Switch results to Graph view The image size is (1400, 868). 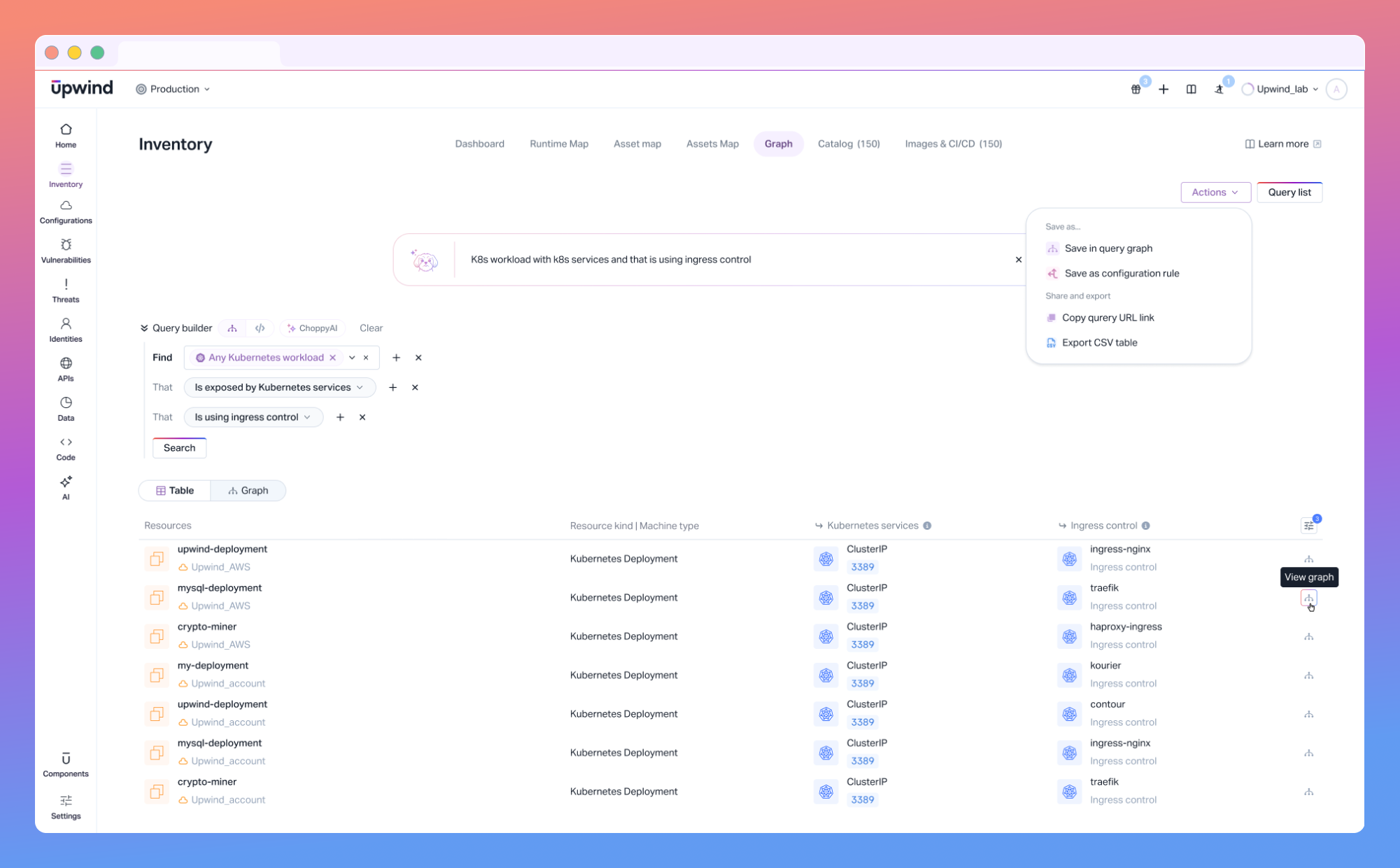point(248,491)
